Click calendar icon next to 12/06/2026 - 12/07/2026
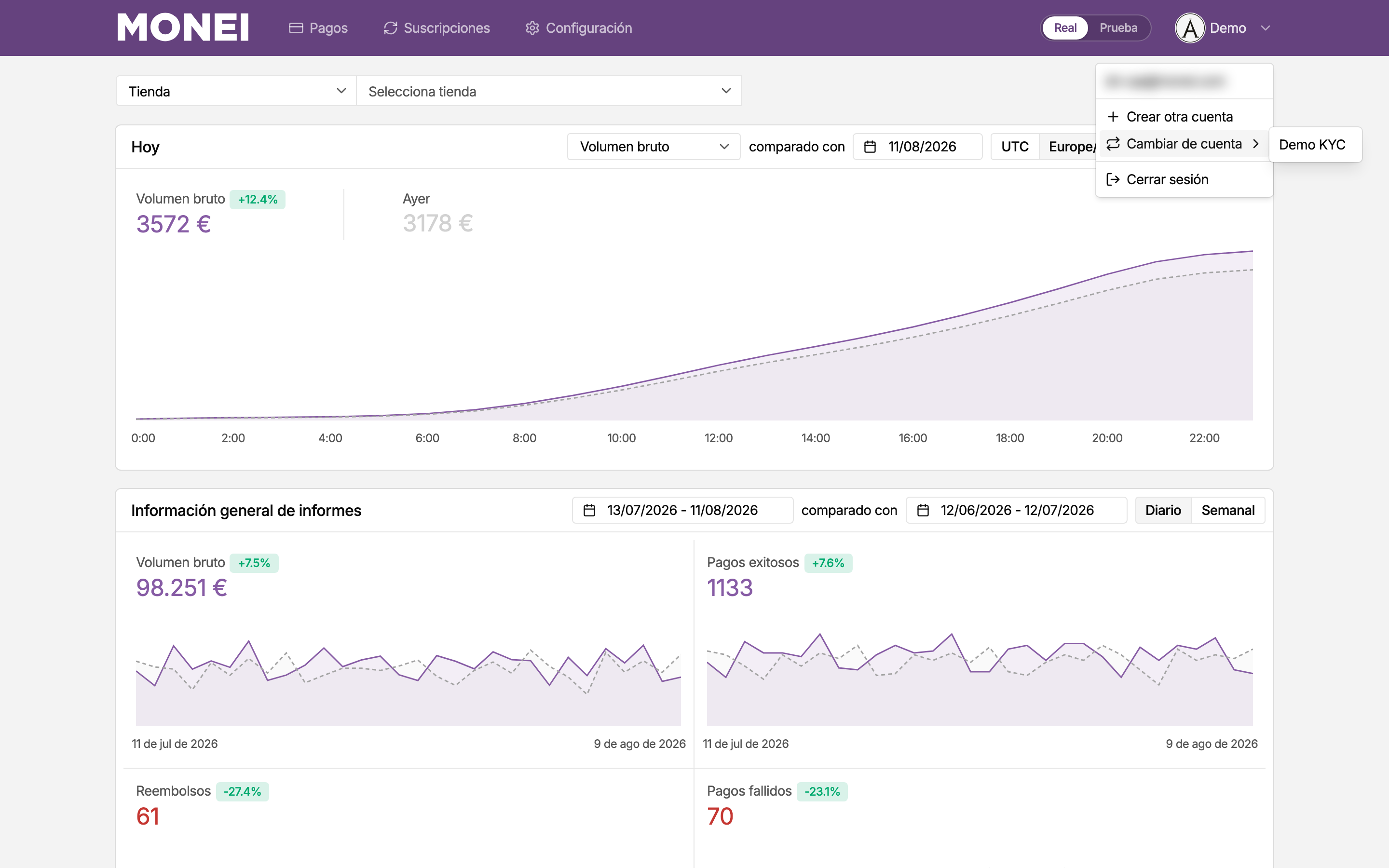 [x=923, y=510]
